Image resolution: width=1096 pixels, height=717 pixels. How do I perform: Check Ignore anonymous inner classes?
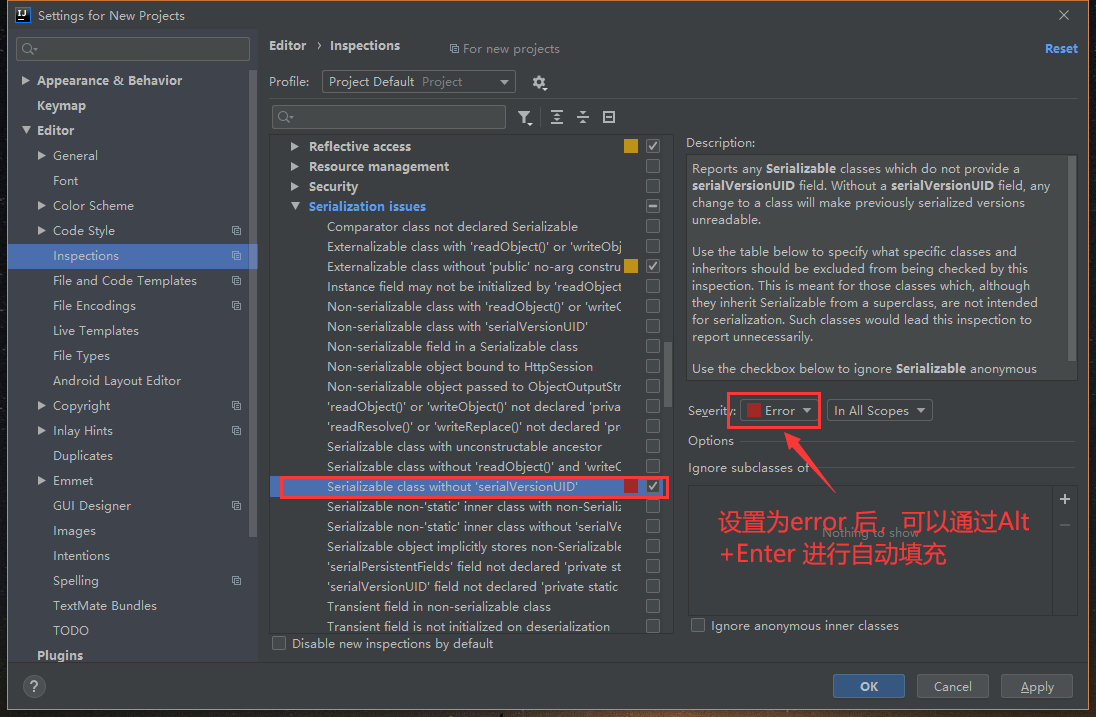[698, 625]
